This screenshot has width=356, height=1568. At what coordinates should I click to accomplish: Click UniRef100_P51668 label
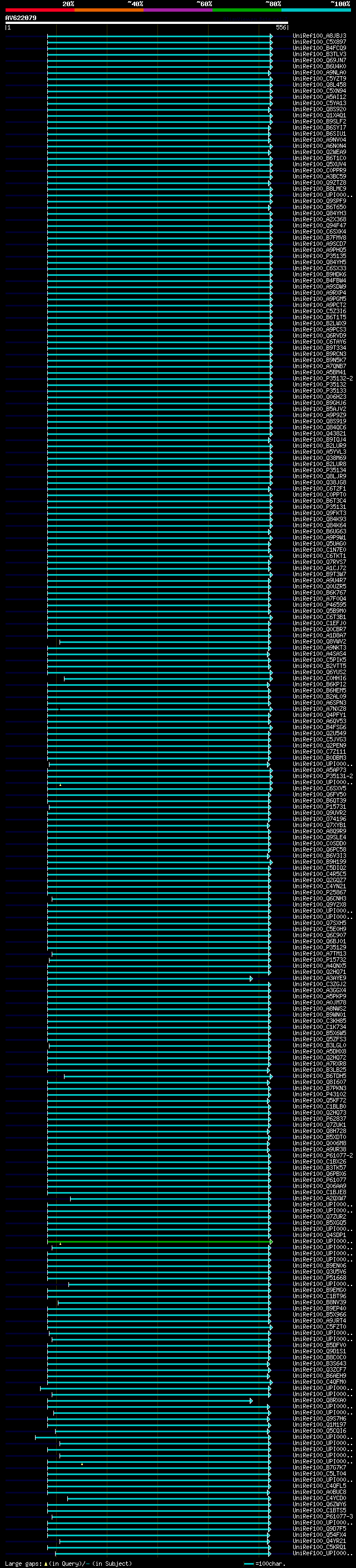(x=319, y=1278)
